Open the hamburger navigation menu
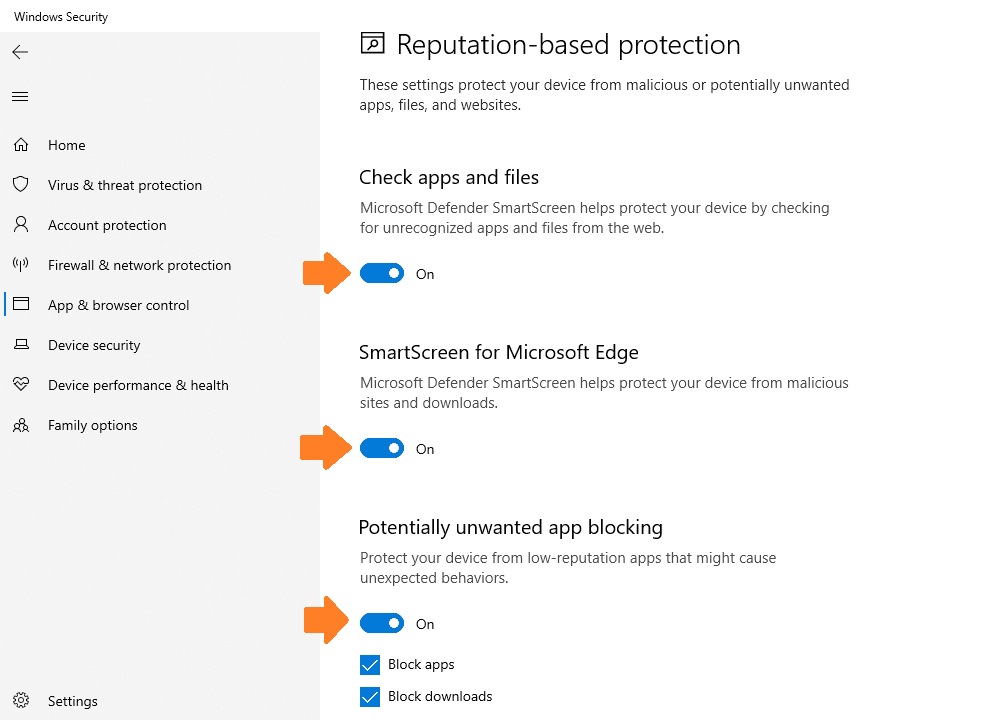 [20, 97]
